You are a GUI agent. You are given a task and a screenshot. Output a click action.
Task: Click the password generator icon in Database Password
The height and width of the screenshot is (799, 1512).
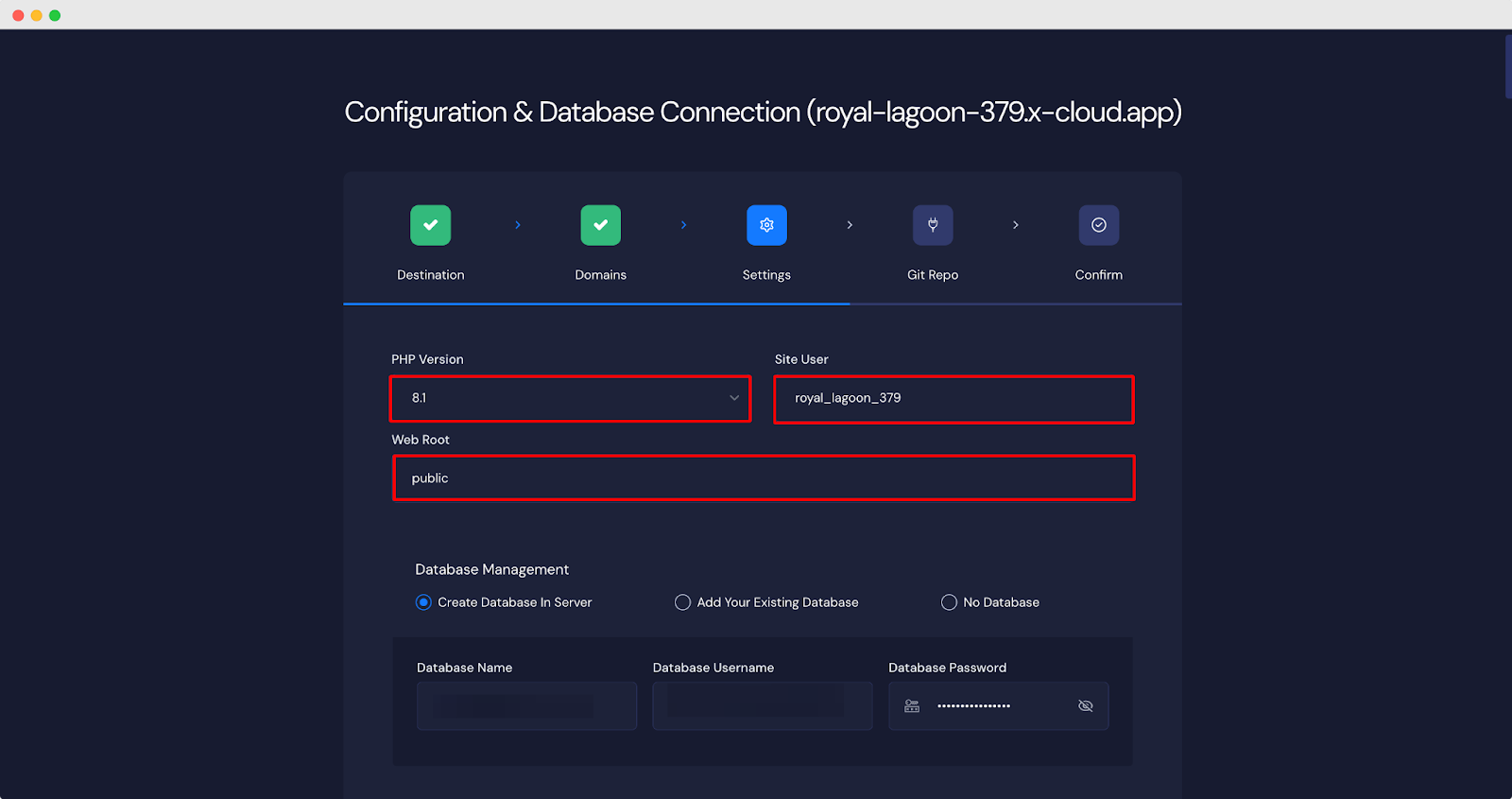tap(912, 706)
